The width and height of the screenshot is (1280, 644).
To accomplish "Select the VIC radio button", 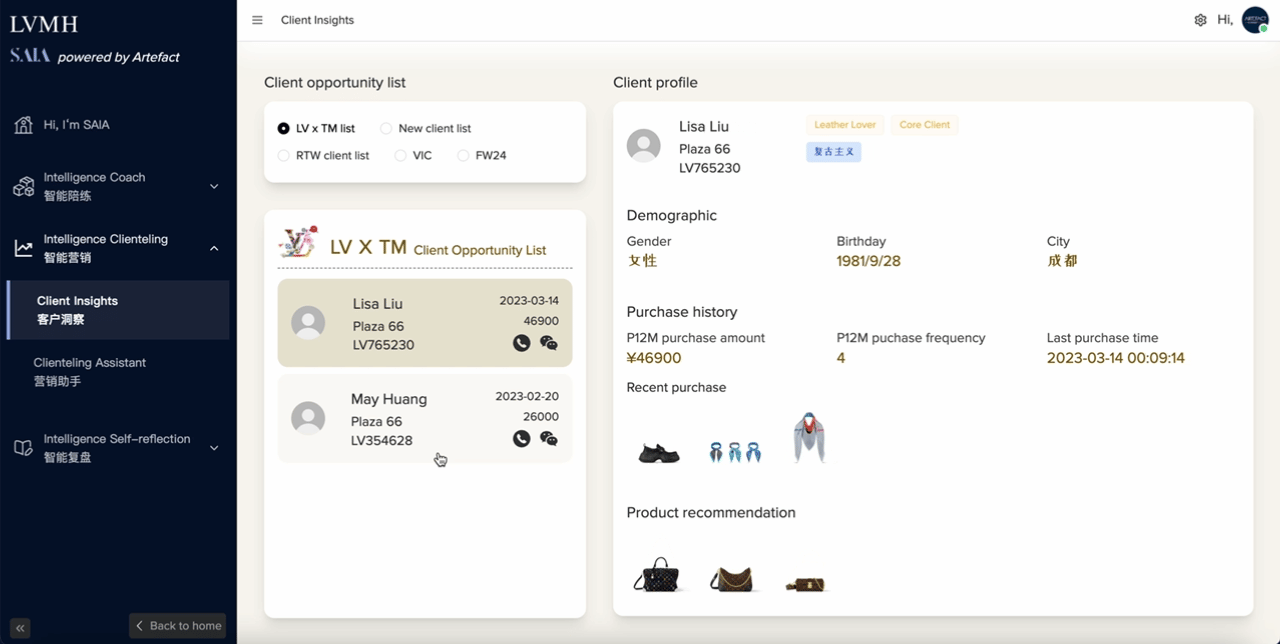I will click(x=400, y=155).
